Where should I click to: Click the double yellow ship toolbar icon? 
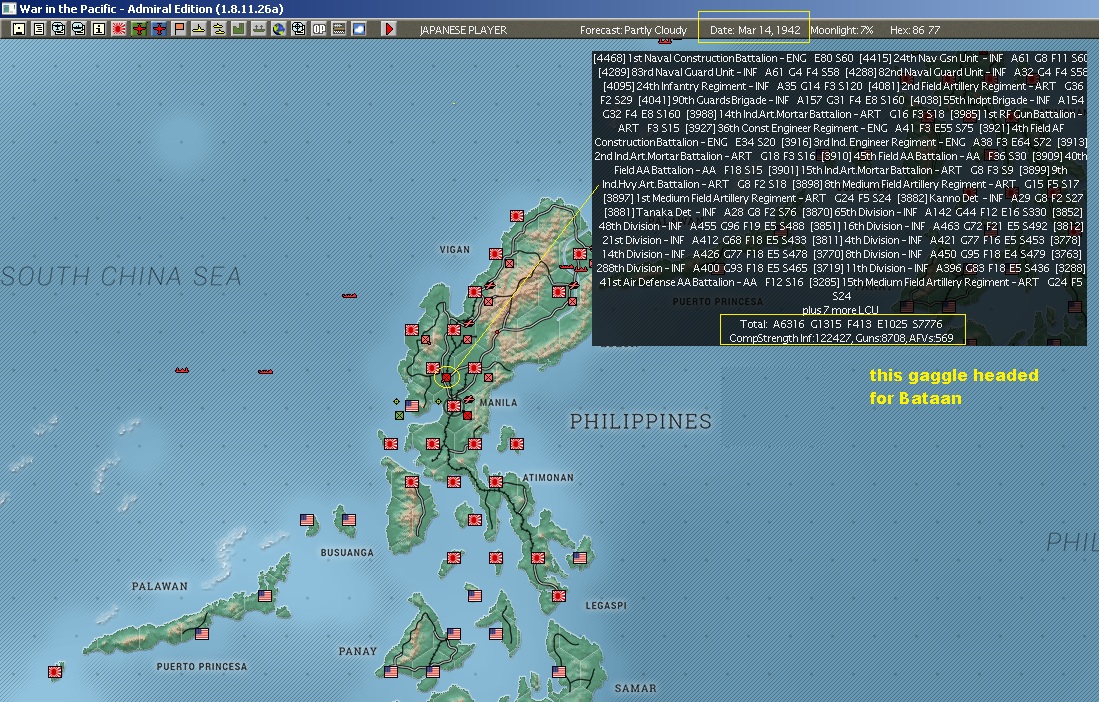coord(219,29)
